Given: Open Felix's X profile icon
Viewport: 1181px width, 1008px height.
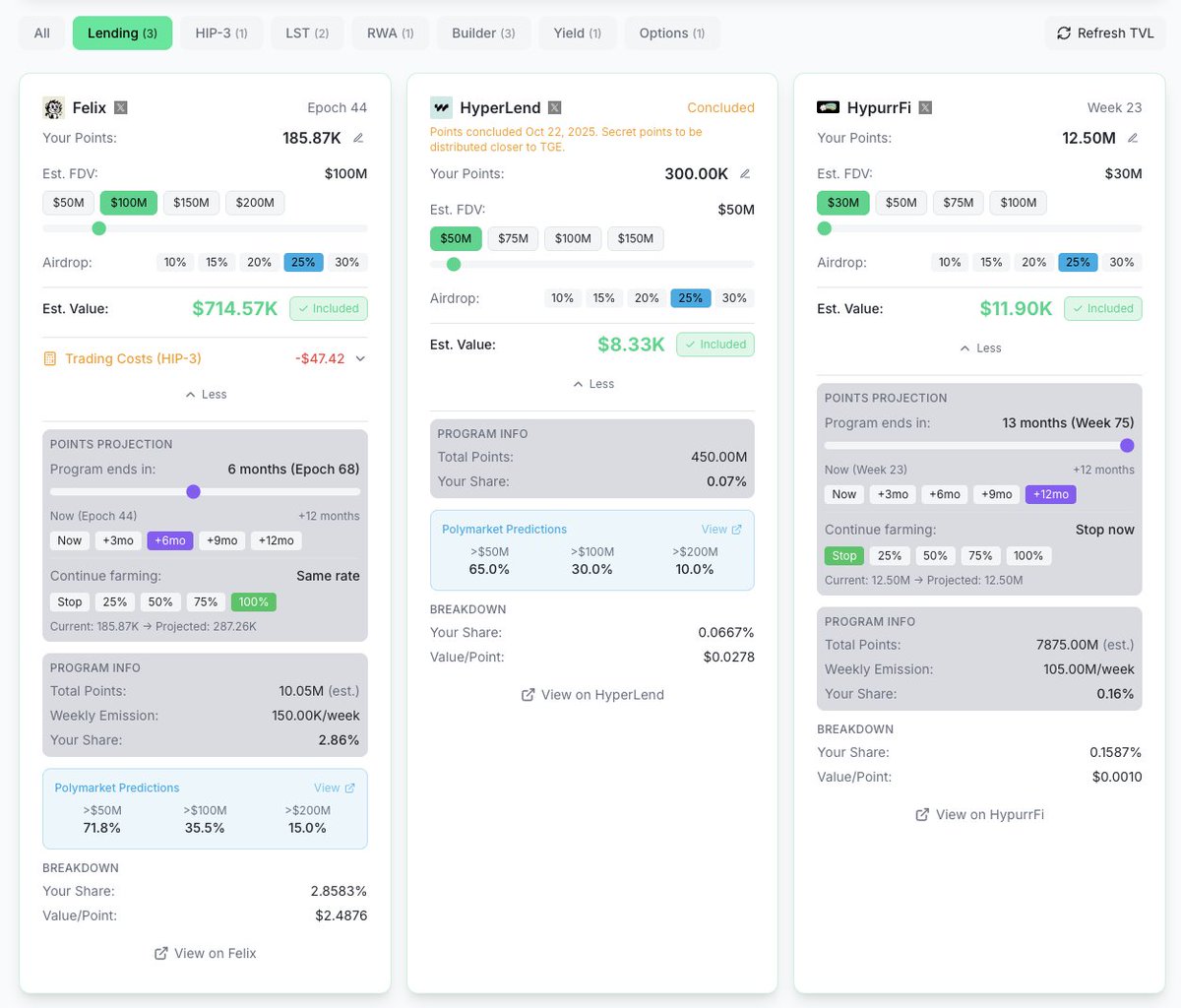Looking at the screenshot, I should [121, 108].
